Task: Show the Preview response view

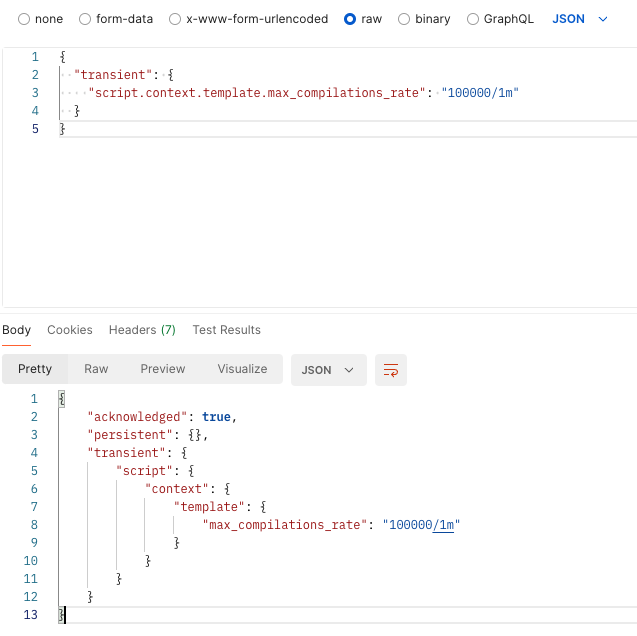Action: [x=163, y=369]
